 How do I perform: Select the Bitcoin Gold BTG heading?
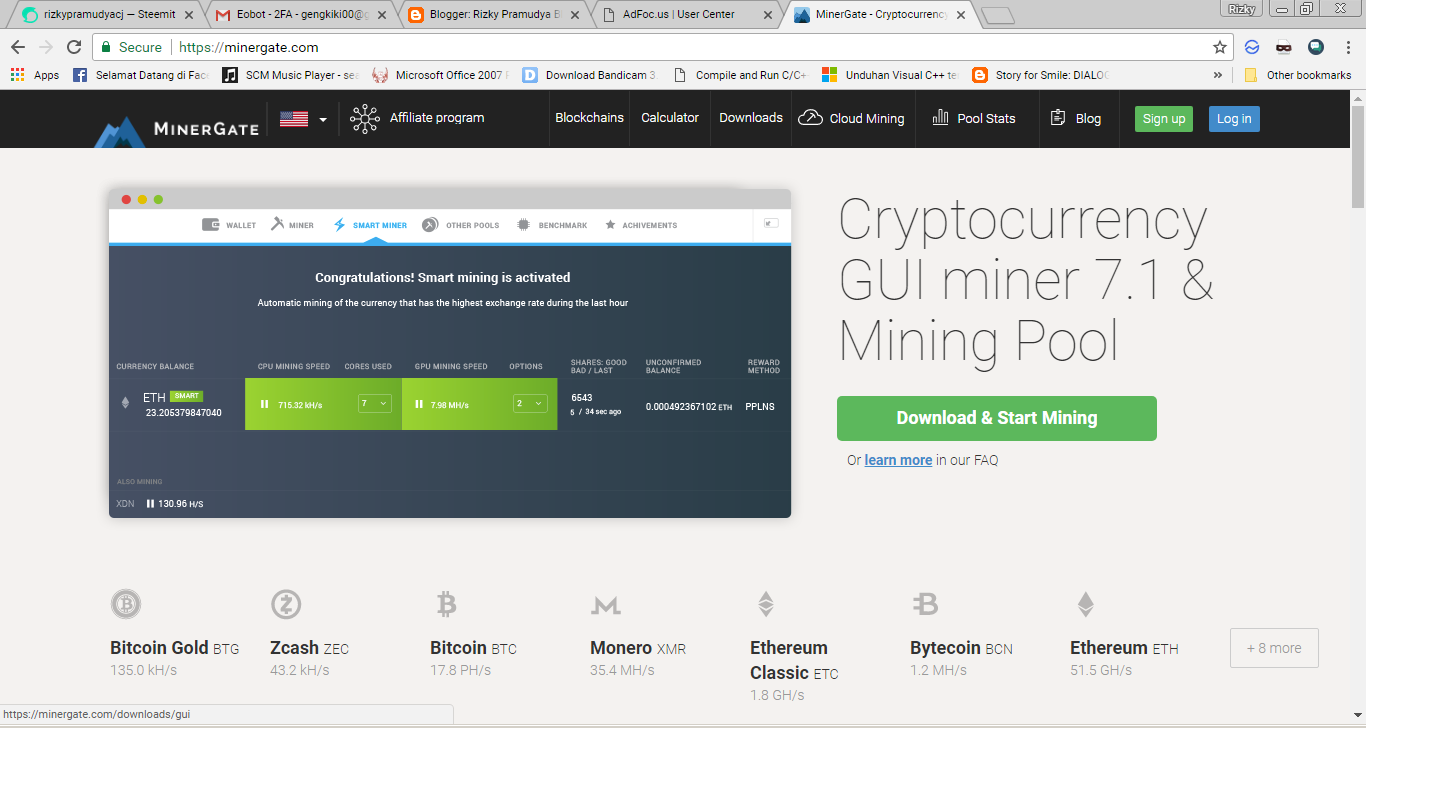pyautogui.click(x=175, y=648)
